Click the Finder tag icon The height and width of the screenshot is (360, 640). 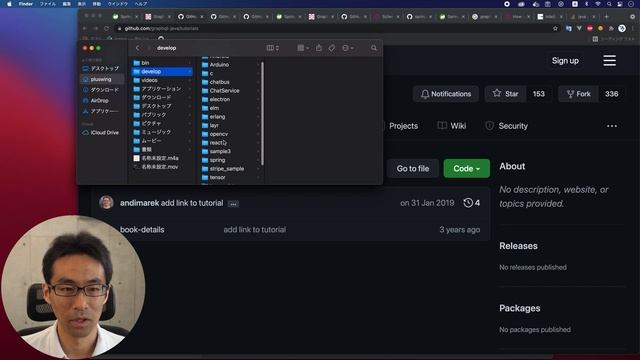tap(331, 48)
